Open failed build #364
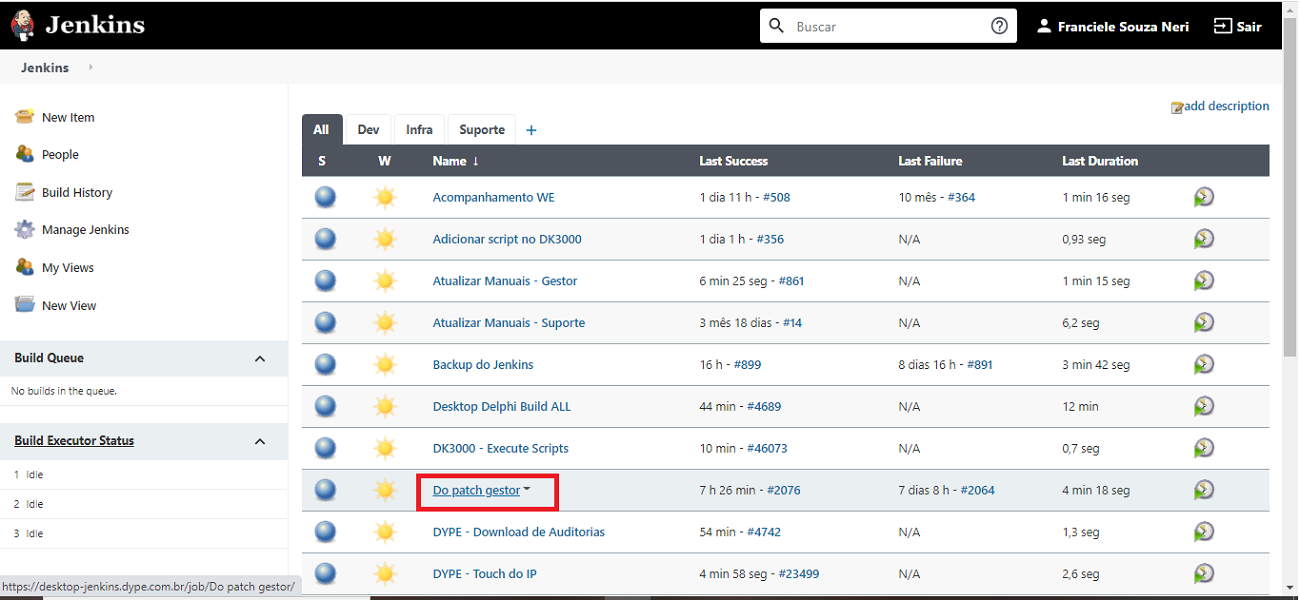The image size is (1300, 600). (961, 197)
